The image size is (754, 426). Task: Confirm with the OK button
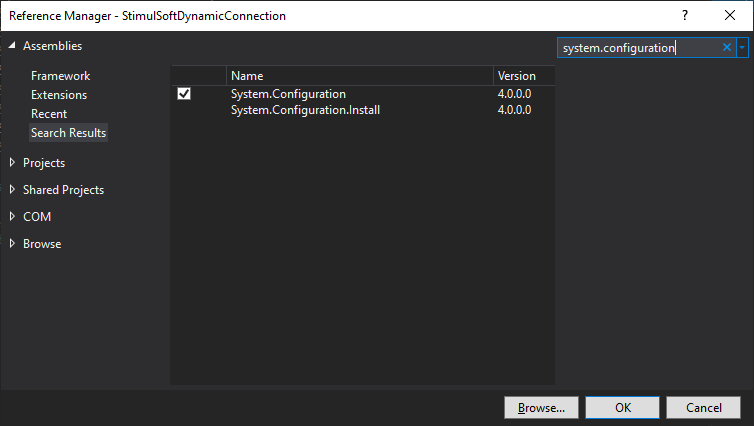pos(622,408)
